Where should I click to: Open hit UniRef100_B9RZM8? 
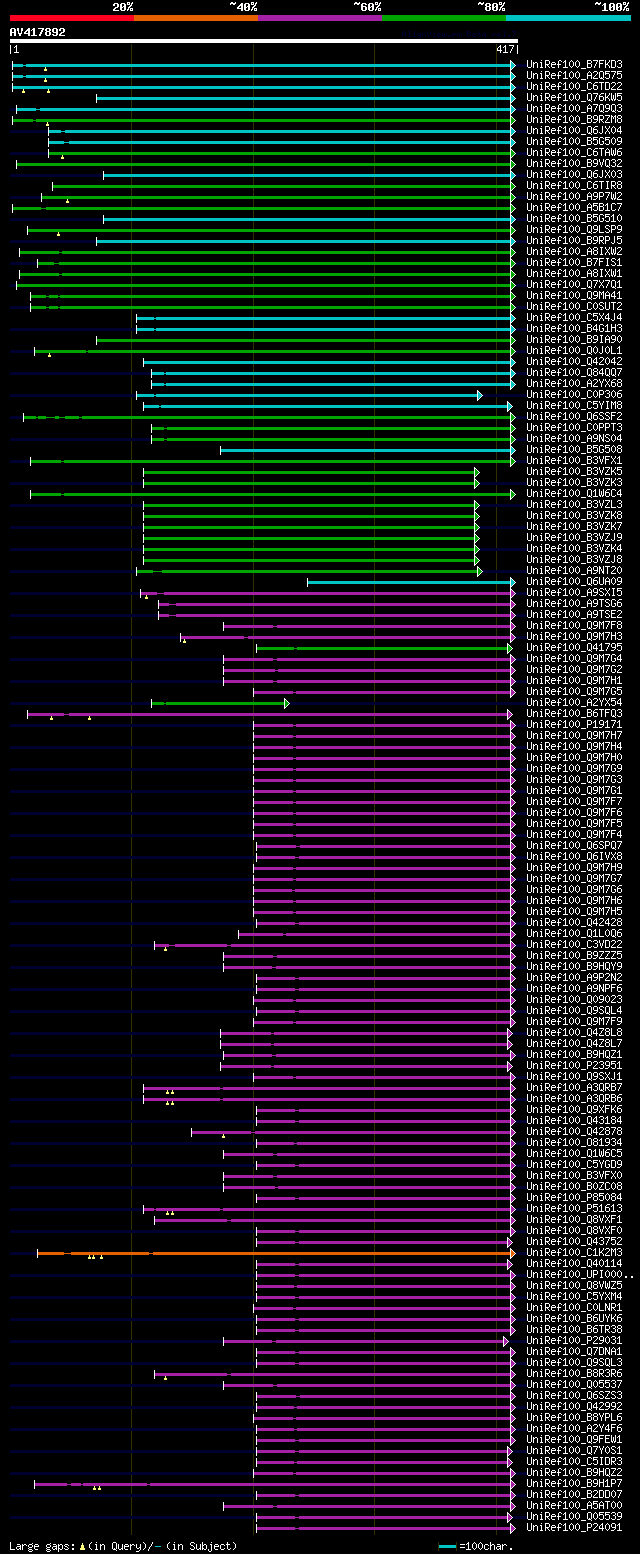(574, 119)
